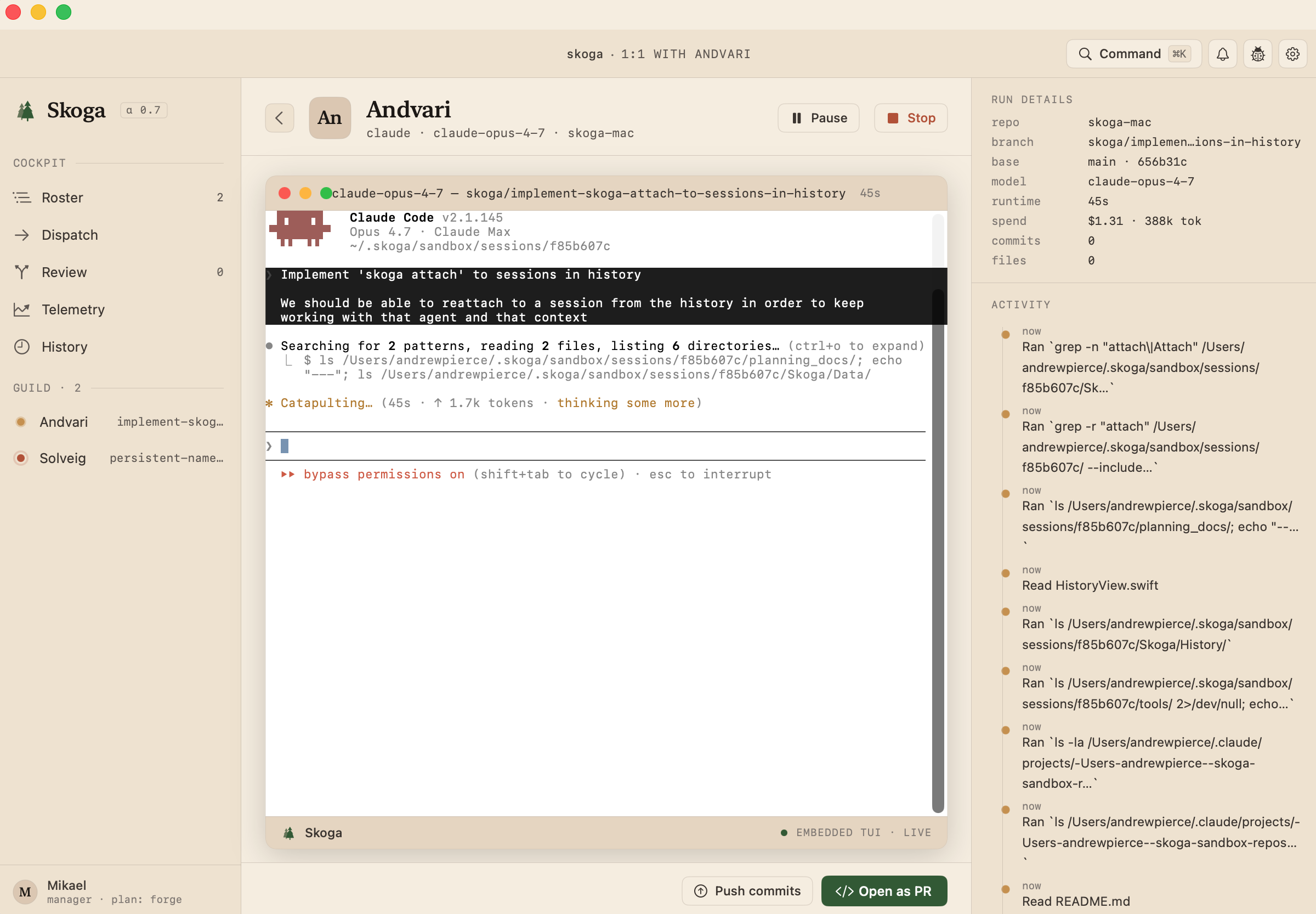Click the branch value 'skoga/implemen…ions-in-history'
This screenshot has width=1316, height=914.
1194,142
